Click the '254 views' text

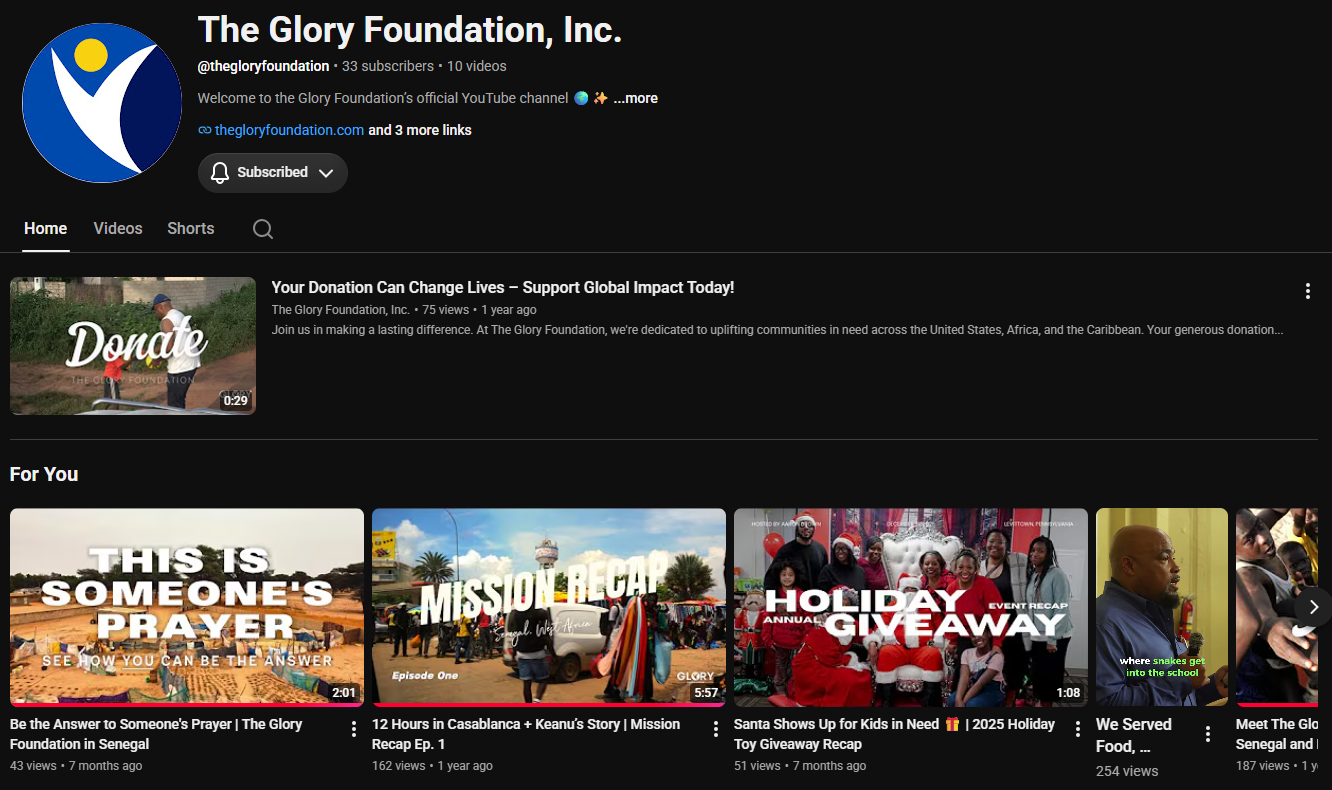coord(1127,771)
